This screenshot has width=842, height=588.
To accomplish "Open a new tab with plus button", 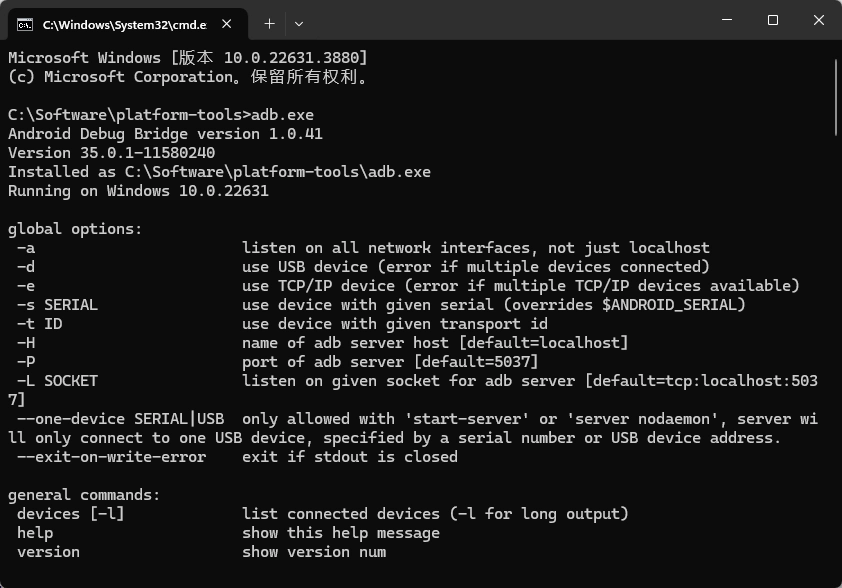I will [x=269, y=22].
